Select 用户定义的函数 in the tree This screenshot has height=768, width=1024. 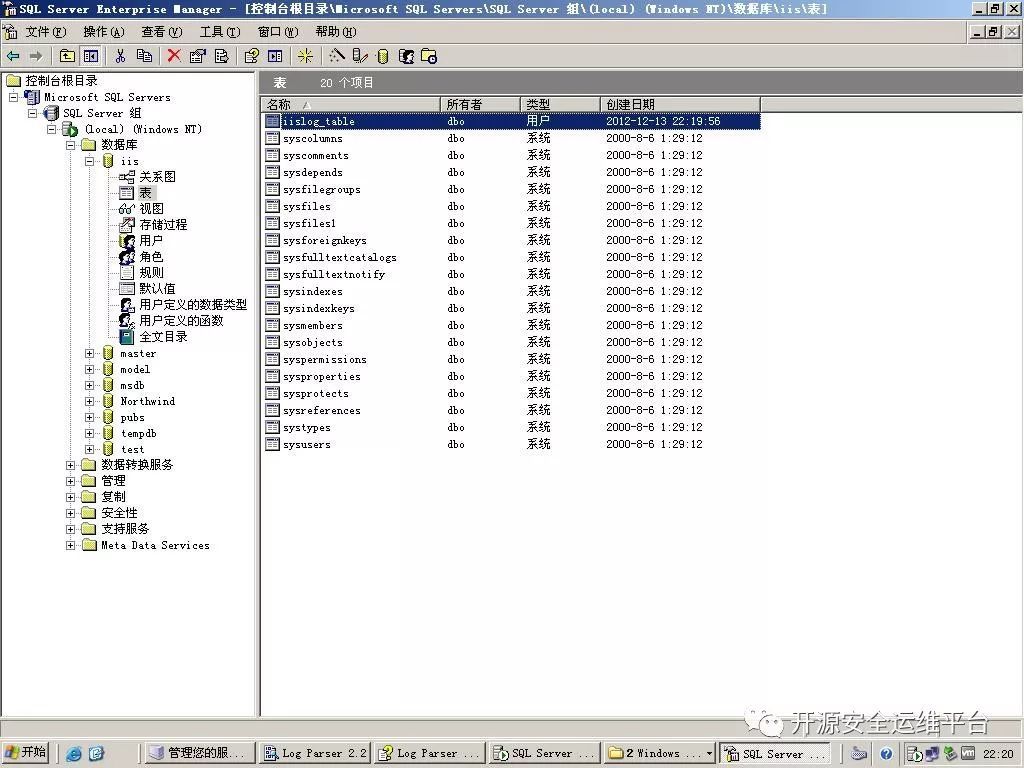click(182, 321)
